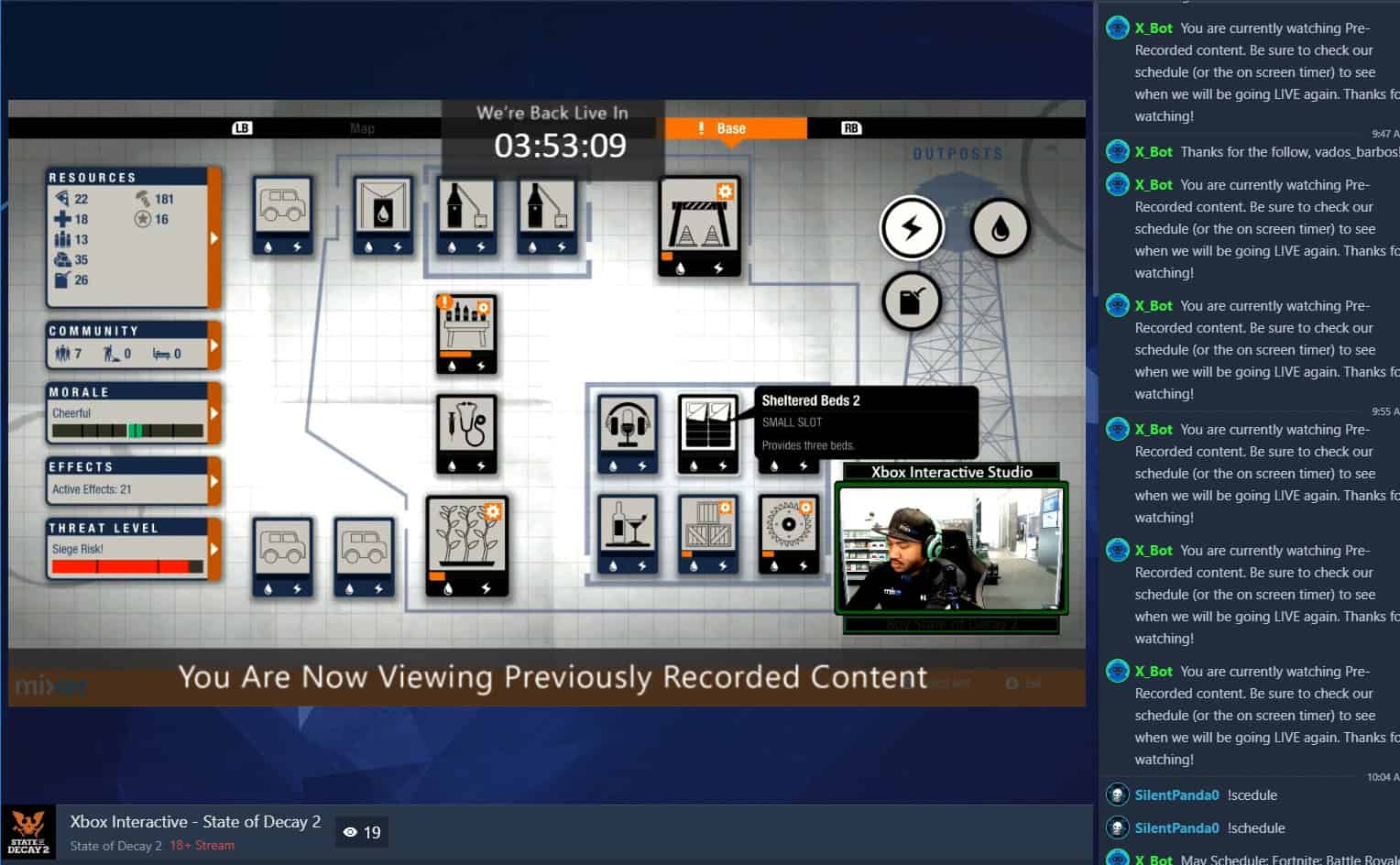Click the LB bumper icon
Viewport: 1400px width, 865px height.
point(242,128)
